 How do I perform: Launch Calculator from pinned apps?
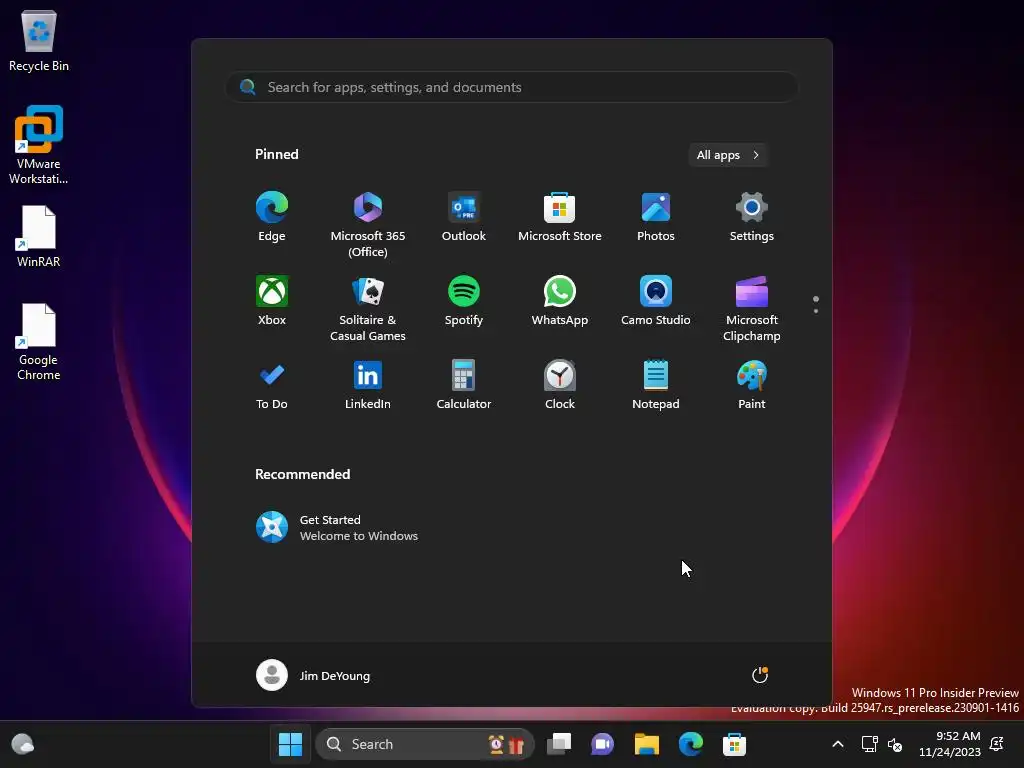coord(464,385)
